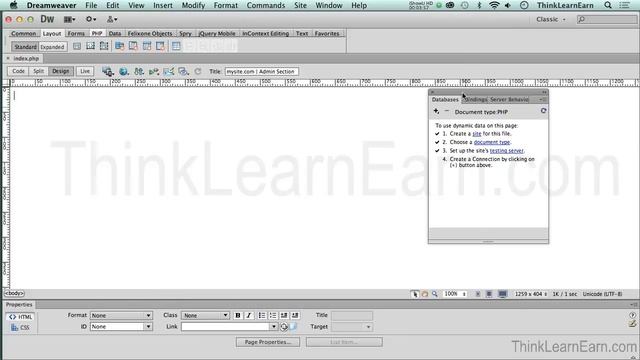Choose the Select tool in status bar

point(415,294)
